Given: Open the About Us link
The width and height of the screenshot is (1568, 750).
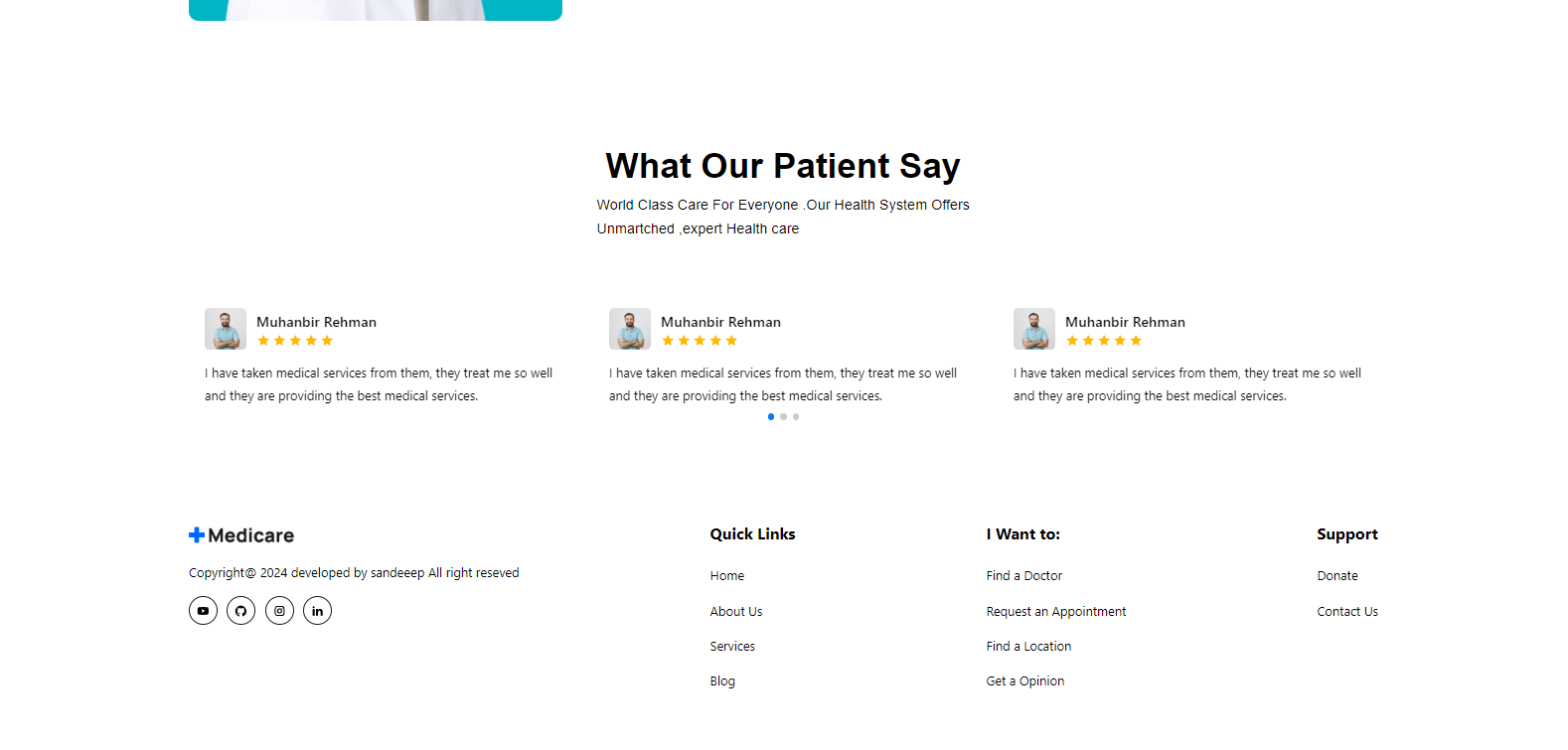Looking at the screenshot, I should point(736,612).
